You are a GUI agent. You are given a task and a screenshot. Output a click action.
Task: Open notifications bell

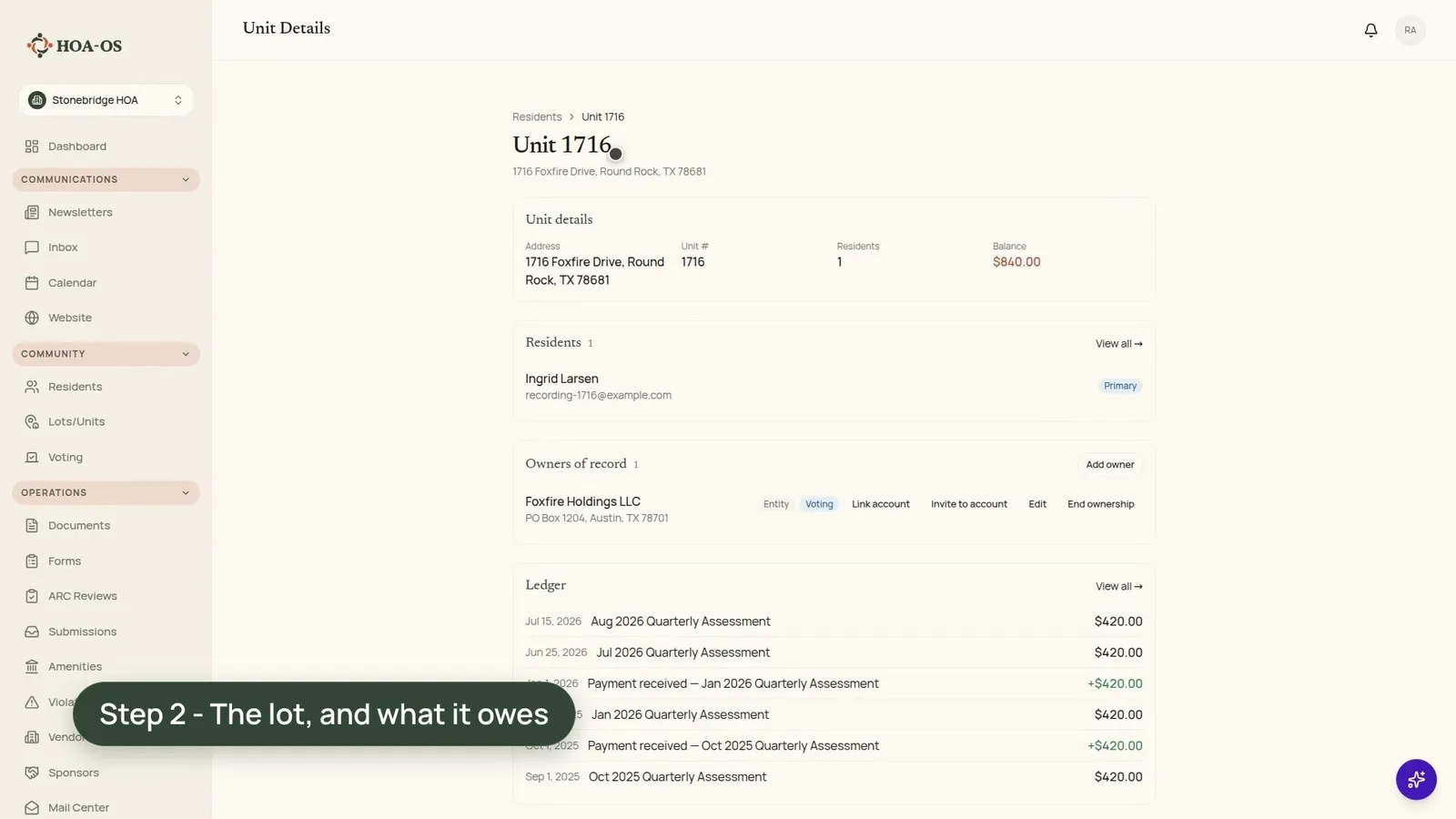1370,30
